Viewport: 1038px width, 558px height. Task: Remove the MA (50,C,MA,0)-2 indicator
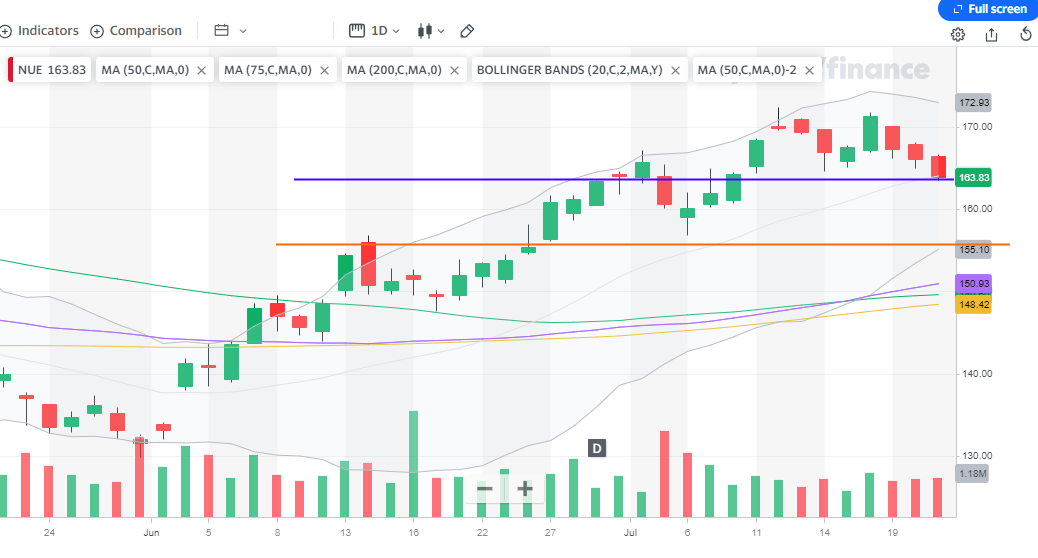point(810,70)
